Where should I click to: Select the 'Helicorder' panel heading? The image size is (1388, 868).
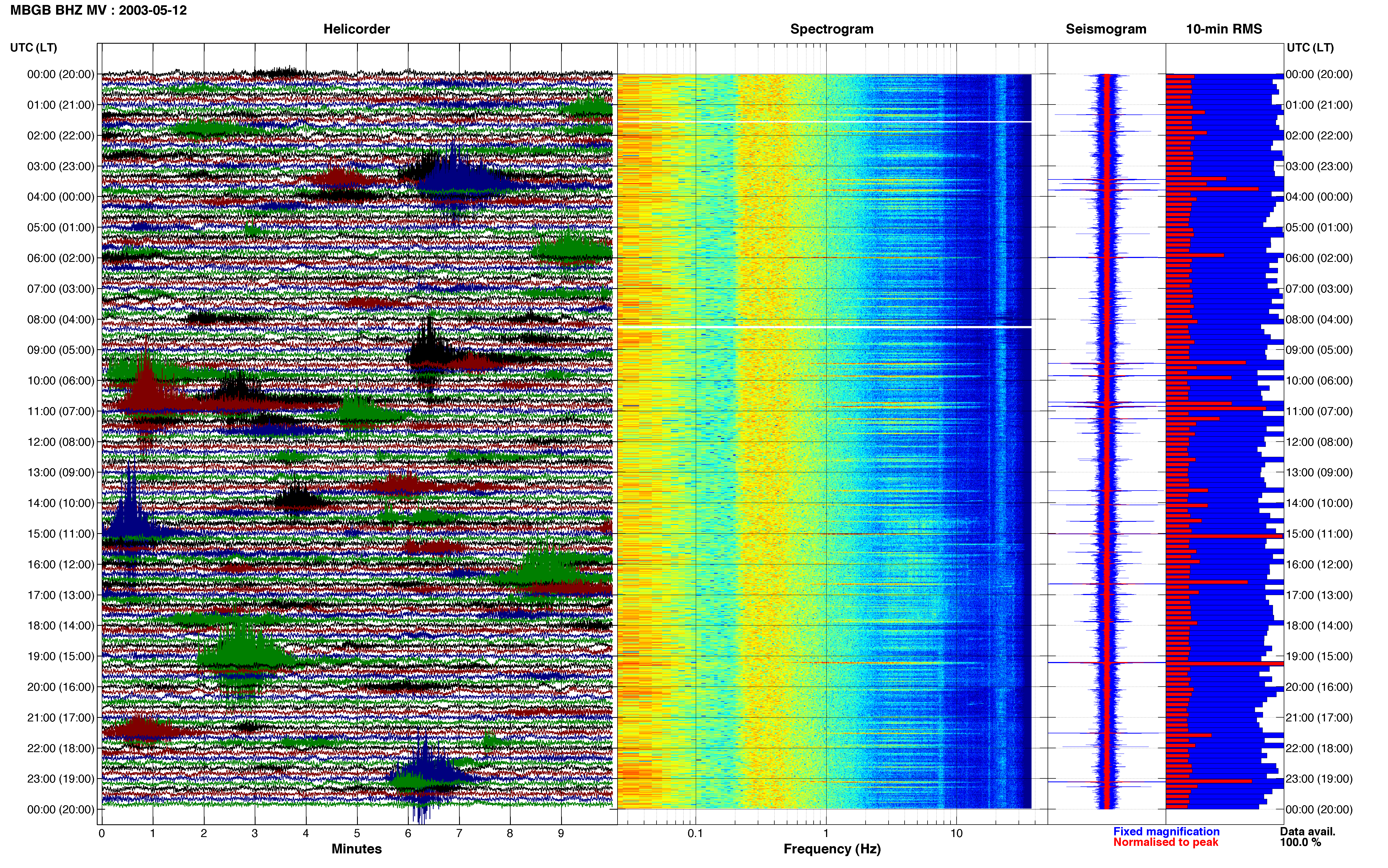point(356,29)
